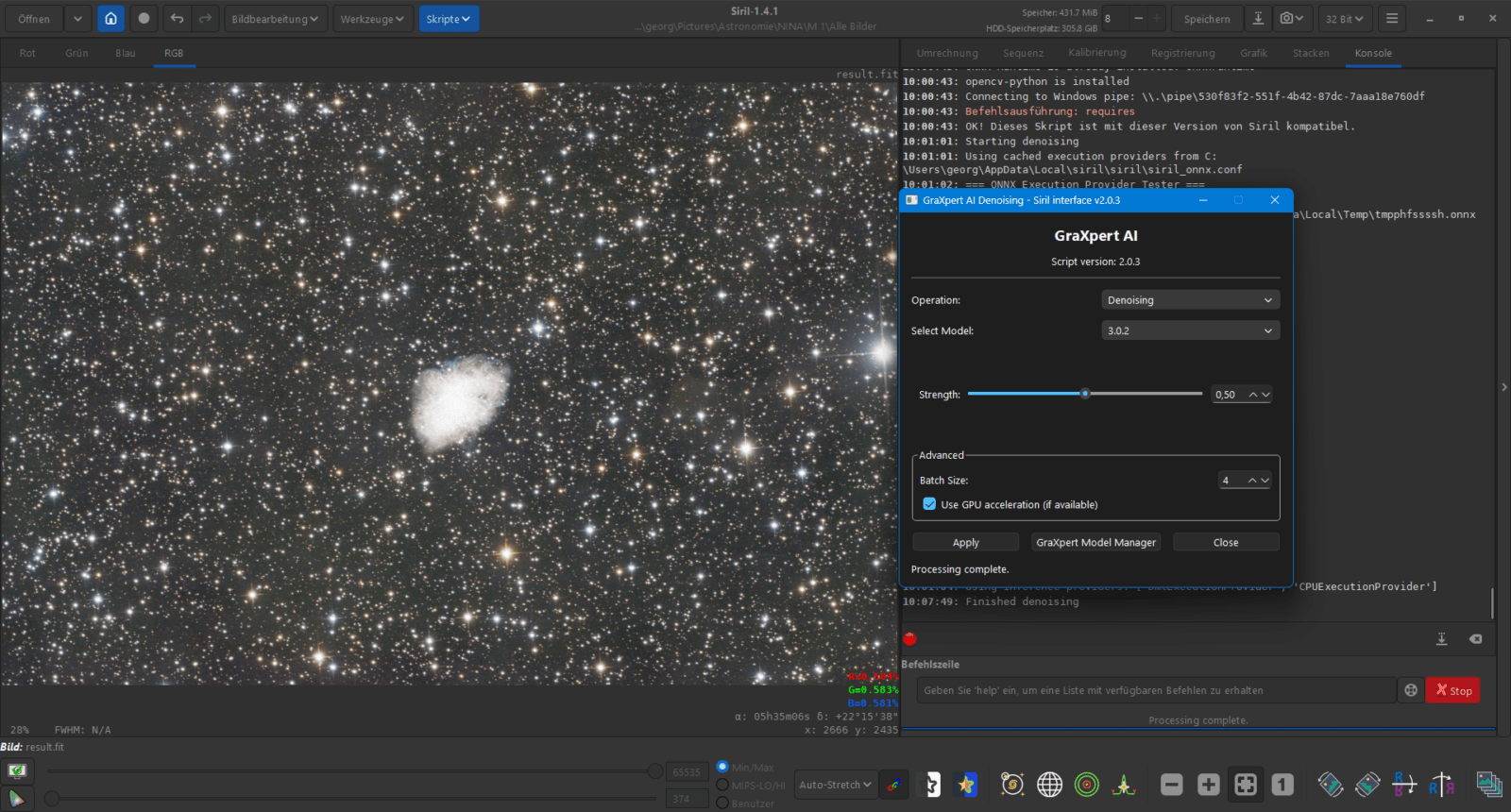This screenshot has width=1511, height=812.
Task: Open the GraXpert Model Manager
Action: click(1095, 543)
